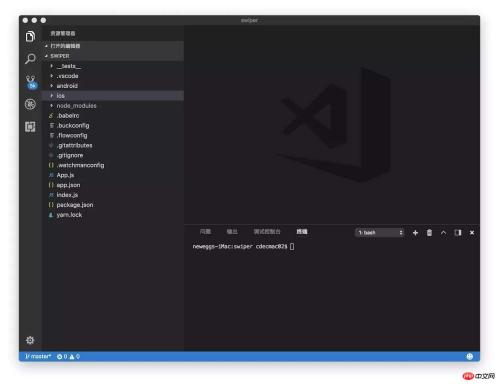Toggle panel position to the side
Viewport: 499px width, 384px height.
[x=458, y=233]
